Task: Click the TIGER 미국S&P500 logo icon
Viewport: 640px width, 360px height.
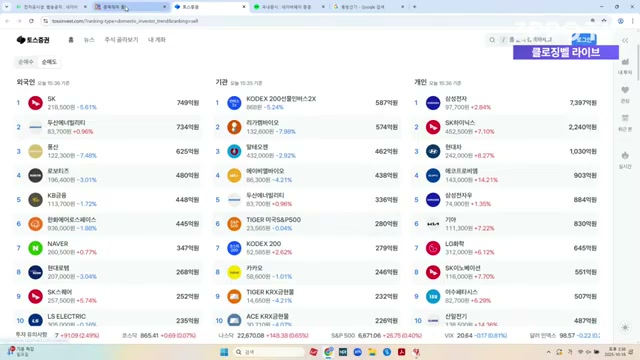Action: pyautogui.click(x=234, y=224)
